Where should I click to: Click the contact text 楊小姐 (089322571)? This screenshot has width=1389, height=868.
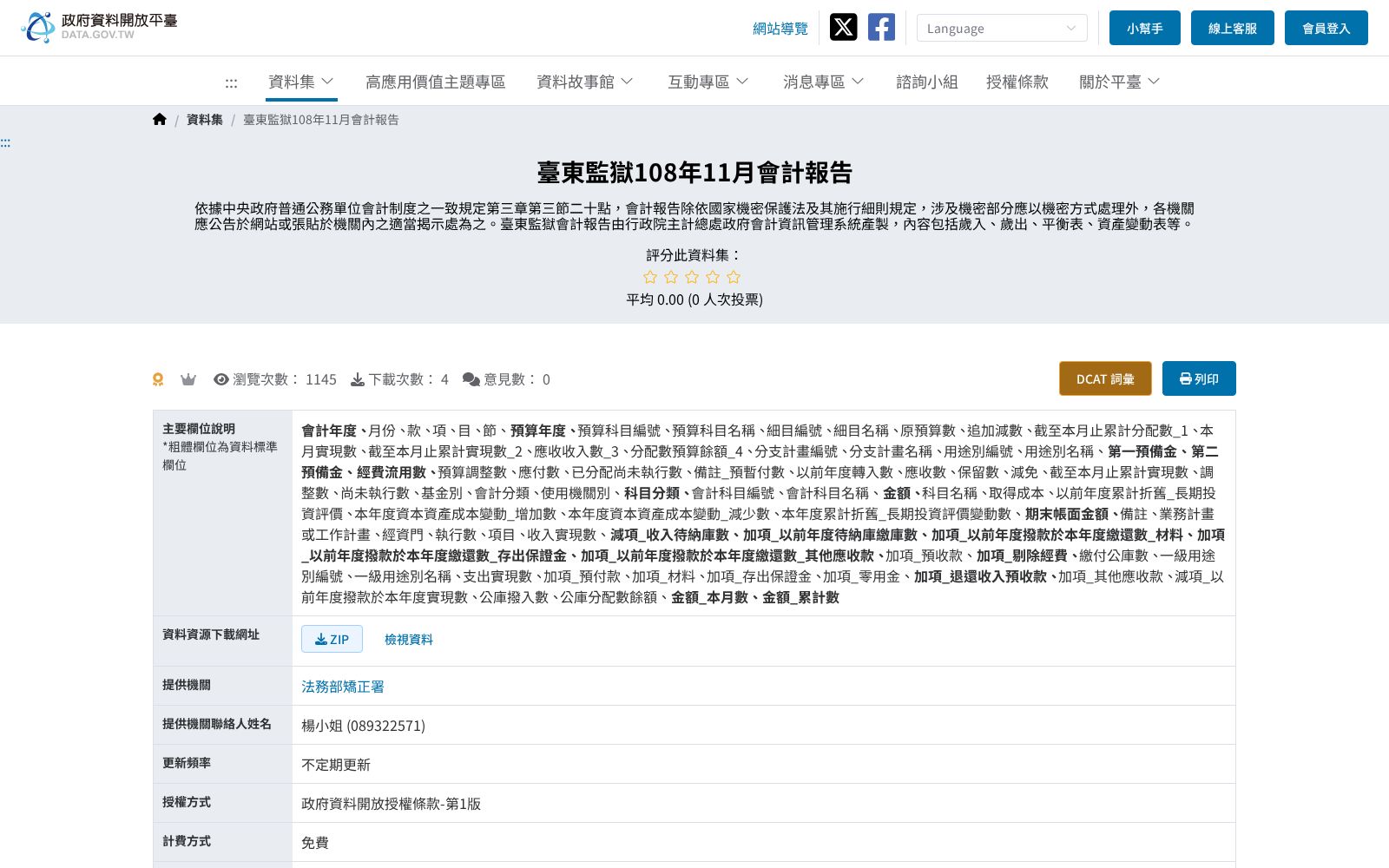[x=363, y=726]
